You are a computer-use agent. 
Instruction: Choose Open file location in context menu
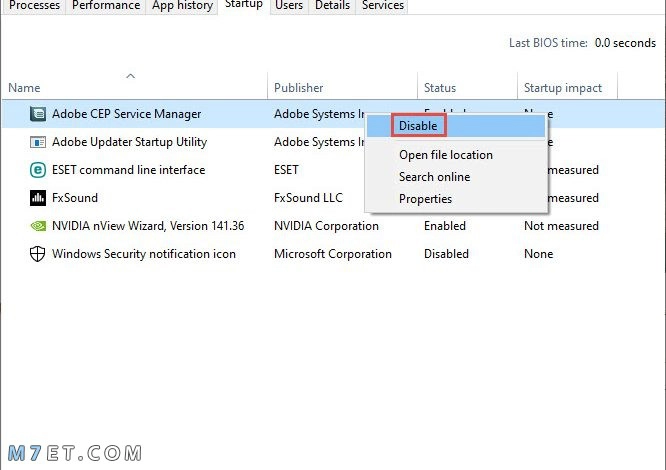pos(446,155)
